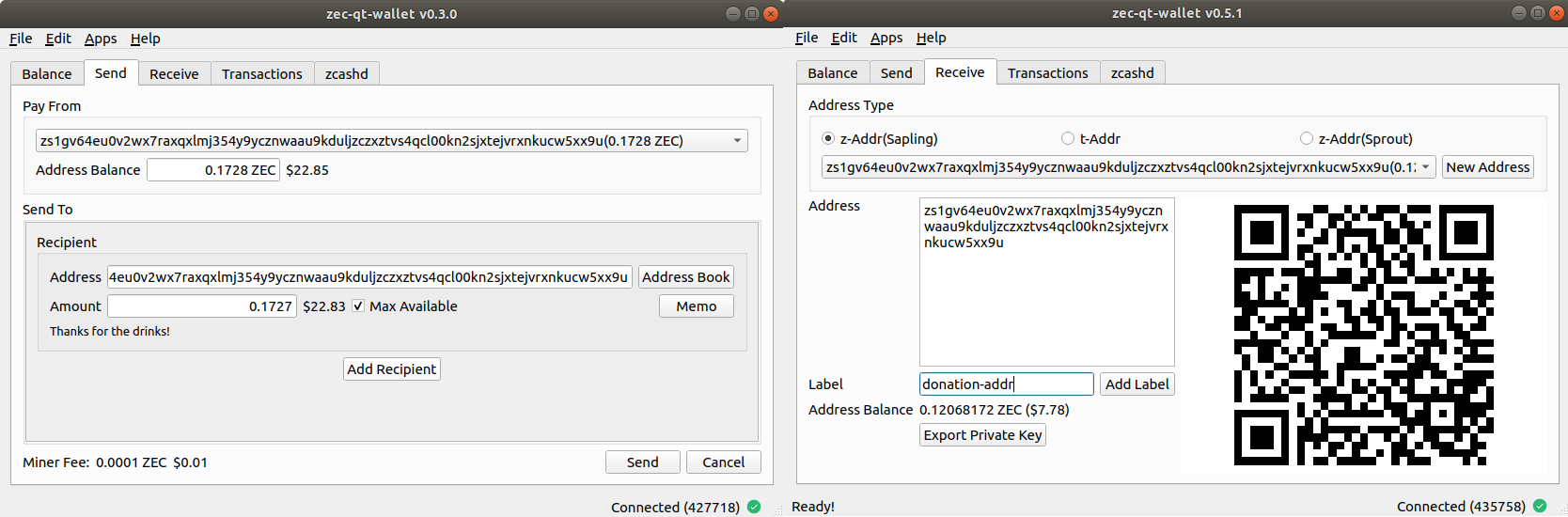The height and width of the screenshot is (517, 1568).
Task: Minimize the zec-qt-wallet v0.5.1 window
Action: (1519, 13)
